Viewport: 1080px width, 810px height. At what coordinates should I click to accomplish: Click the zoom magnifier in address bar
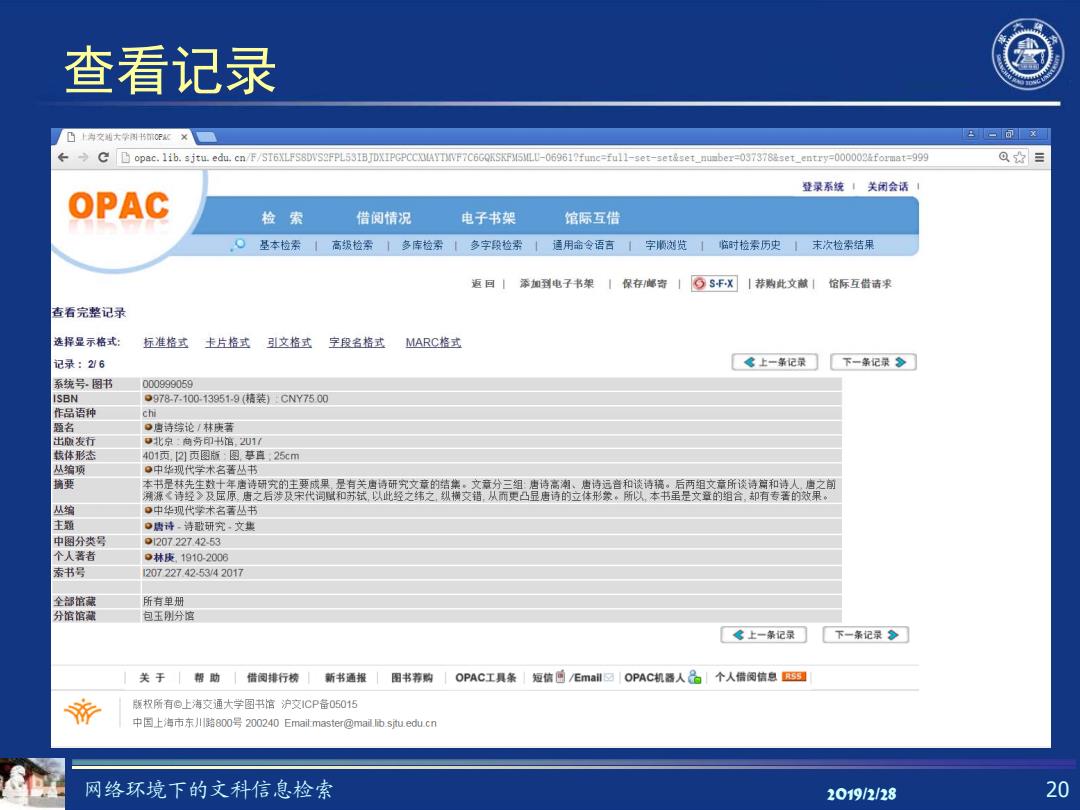(x=1004, y=157)
